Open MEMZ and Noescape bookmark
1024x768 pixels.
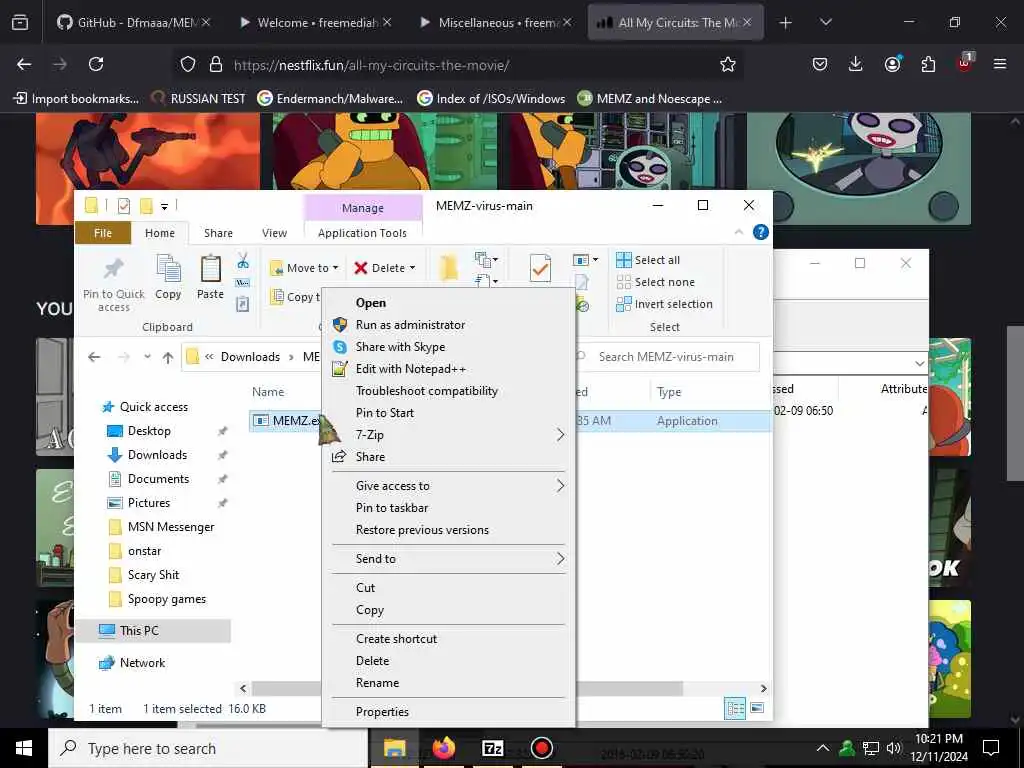tap(650, 99)
